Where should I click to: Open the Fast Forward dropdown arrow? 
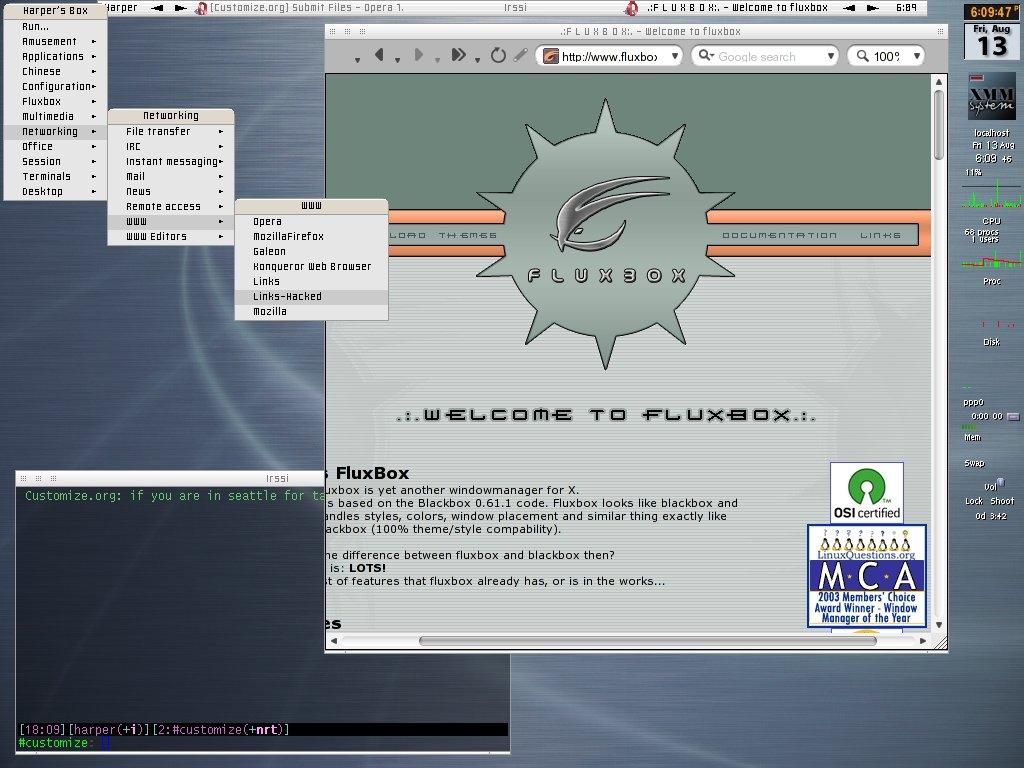[477, 60]
